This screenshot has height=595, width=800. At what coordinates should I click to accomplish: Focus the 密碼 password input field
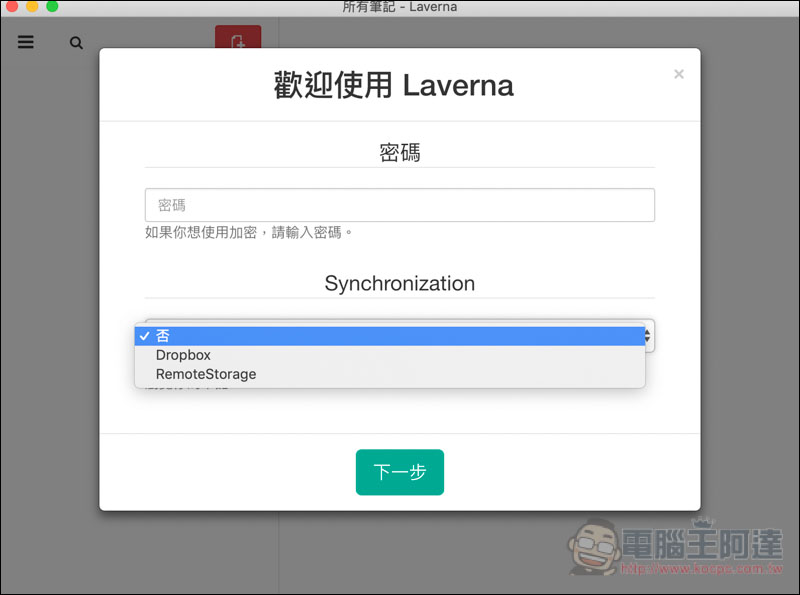(x=399, y=205)
